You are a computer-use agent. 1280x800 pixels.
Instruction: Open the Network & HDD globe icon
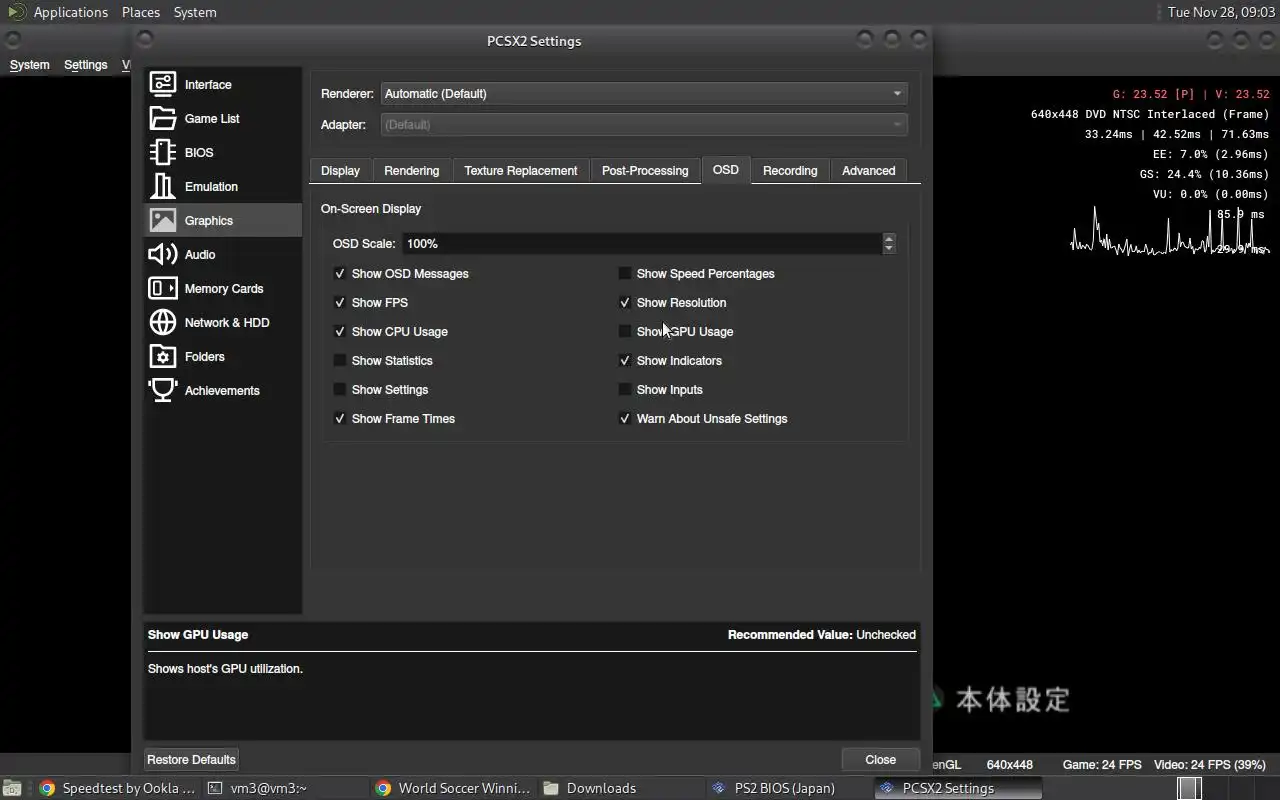tap(163, 322)
